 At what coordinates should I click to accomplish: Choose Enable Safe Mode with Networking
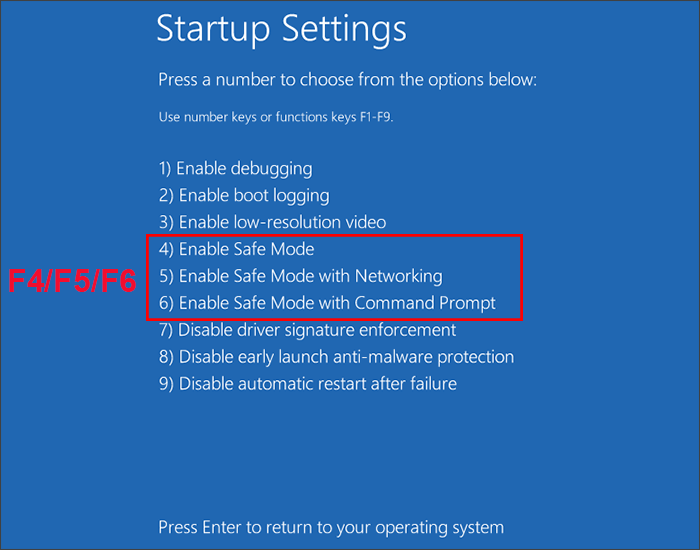pos(300,276)
